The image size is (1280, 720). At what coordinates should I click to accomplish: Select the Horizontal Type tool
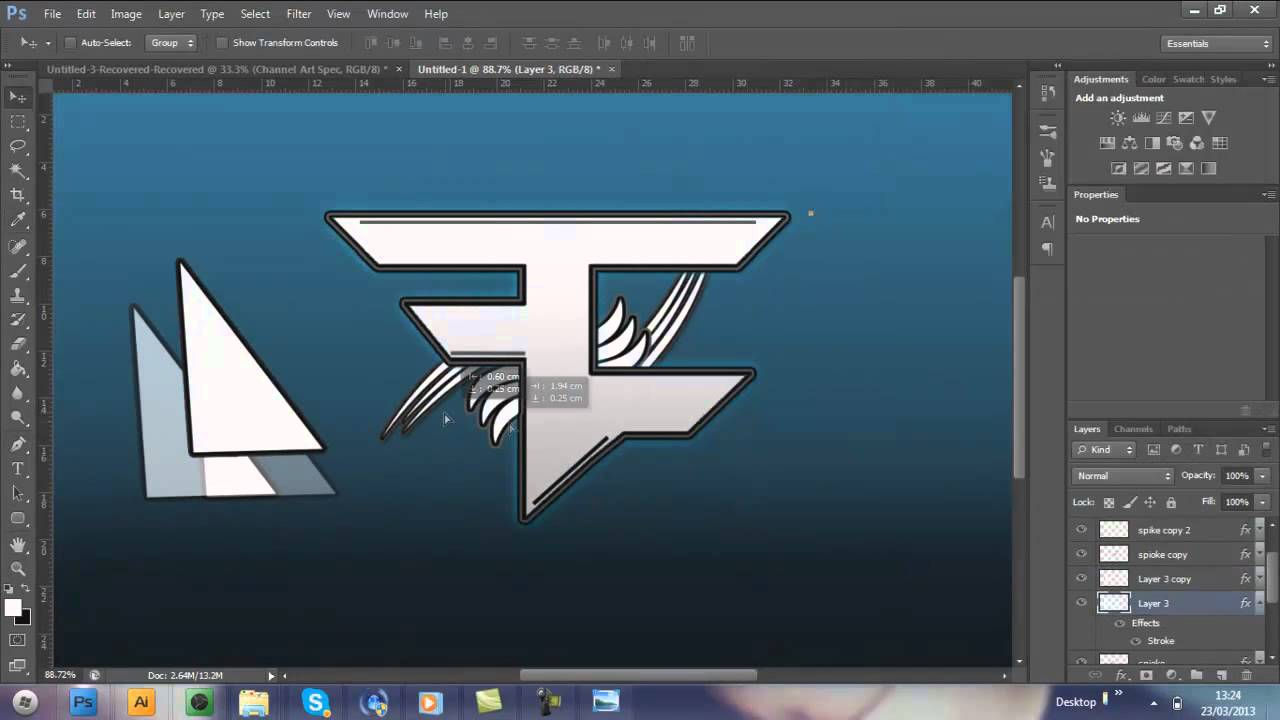[18, 469]
